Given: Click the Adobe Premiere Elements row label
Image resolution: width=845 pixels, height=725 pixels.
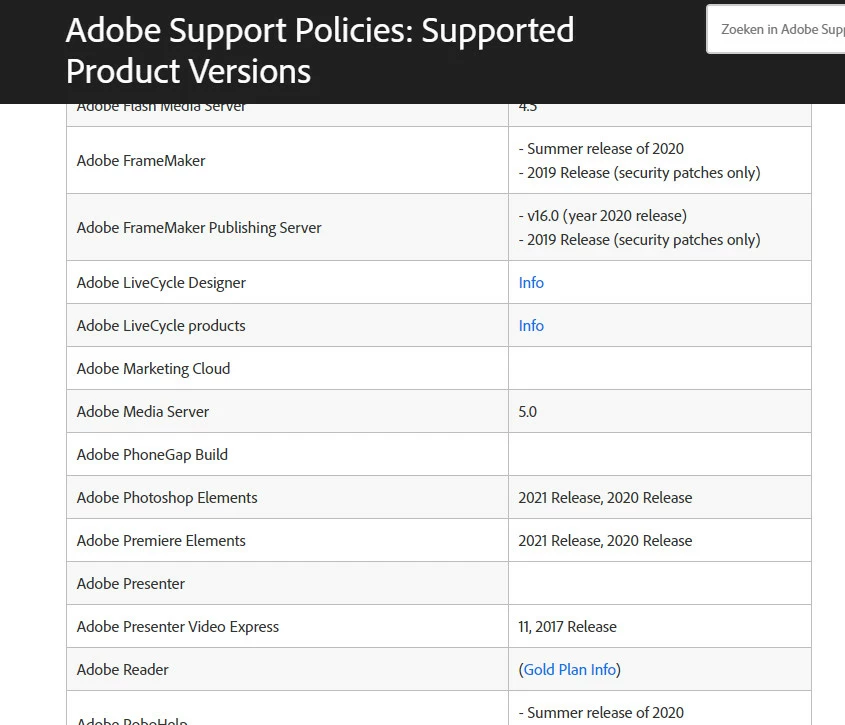Looking at the screenshot, I should pos(161,541).
